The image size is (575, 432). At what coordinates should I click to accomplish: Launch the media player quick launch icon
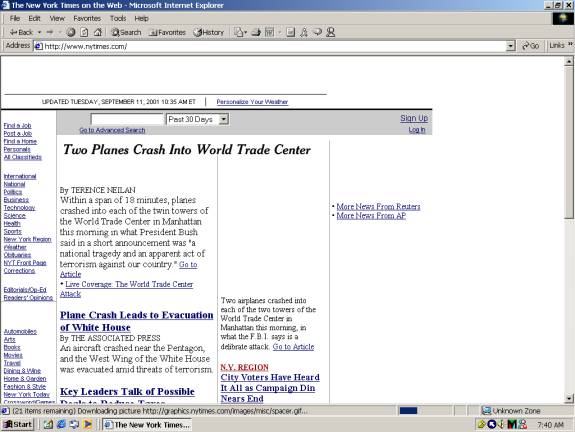point(88,424)
